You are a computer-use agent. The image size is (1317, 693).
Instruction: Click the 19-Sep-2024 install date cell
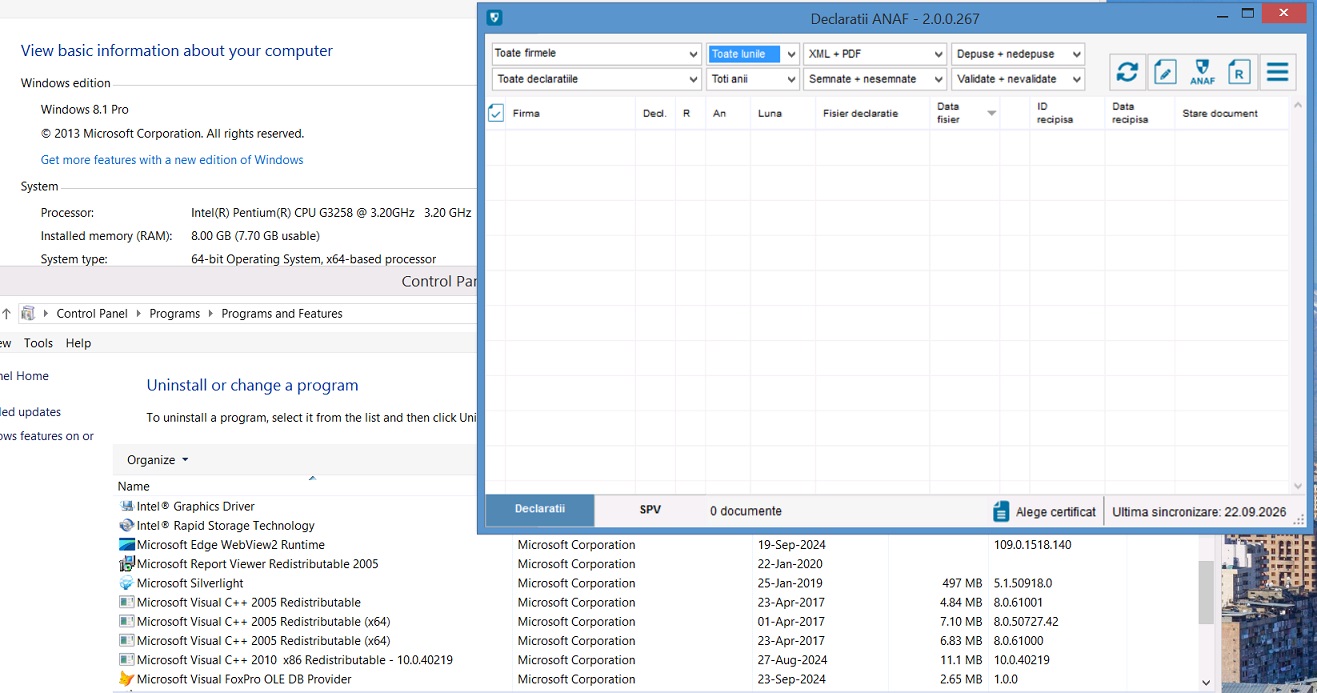(792, 545)
